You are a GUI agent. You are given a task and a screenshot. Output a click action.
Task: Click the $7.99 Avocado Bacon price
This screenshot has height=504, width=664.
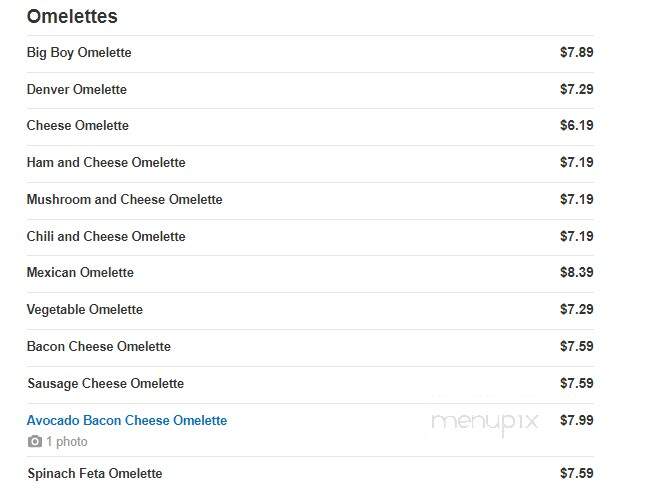(x=576, y=421)
